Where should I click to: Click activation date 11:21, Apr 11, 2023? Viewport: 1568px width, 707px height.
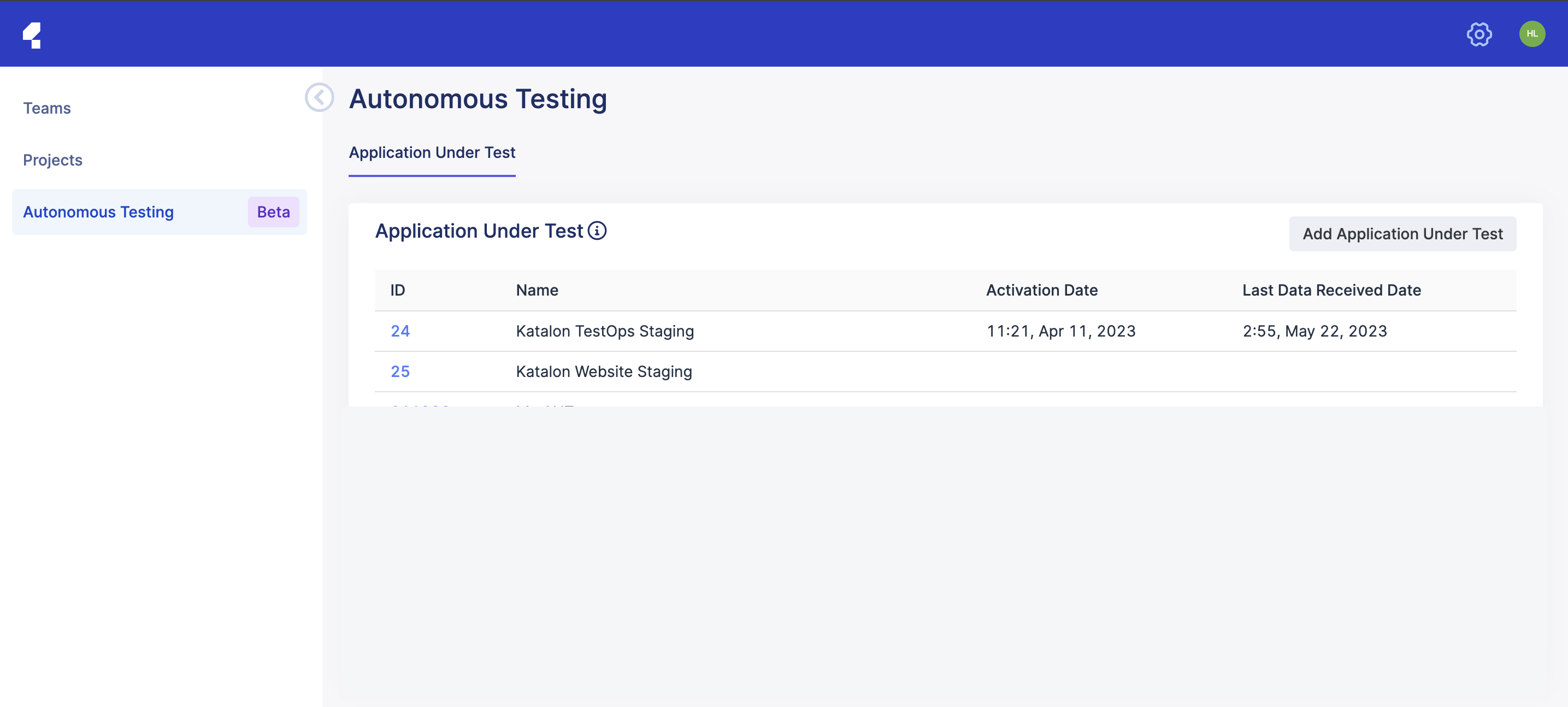pyautogui.click(x=1061, y=331)
